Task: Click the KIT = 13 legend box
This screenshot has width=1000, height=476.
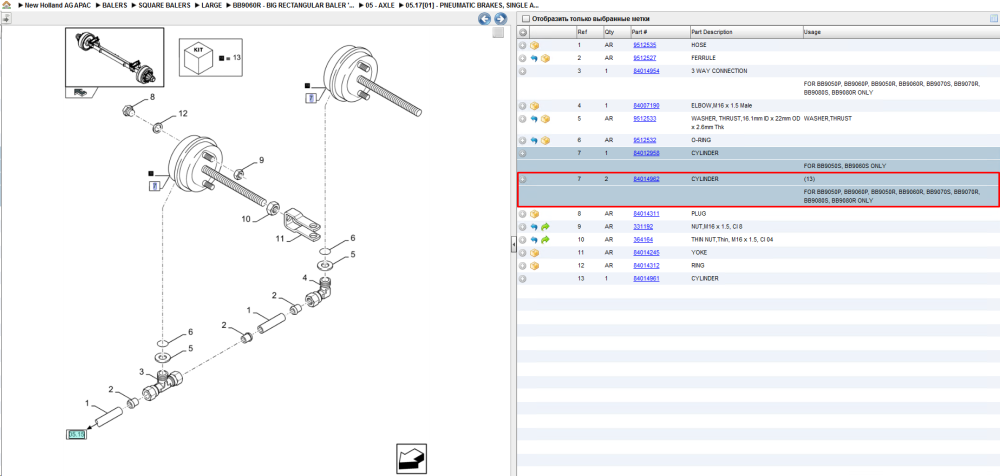Action: (210, 57)
